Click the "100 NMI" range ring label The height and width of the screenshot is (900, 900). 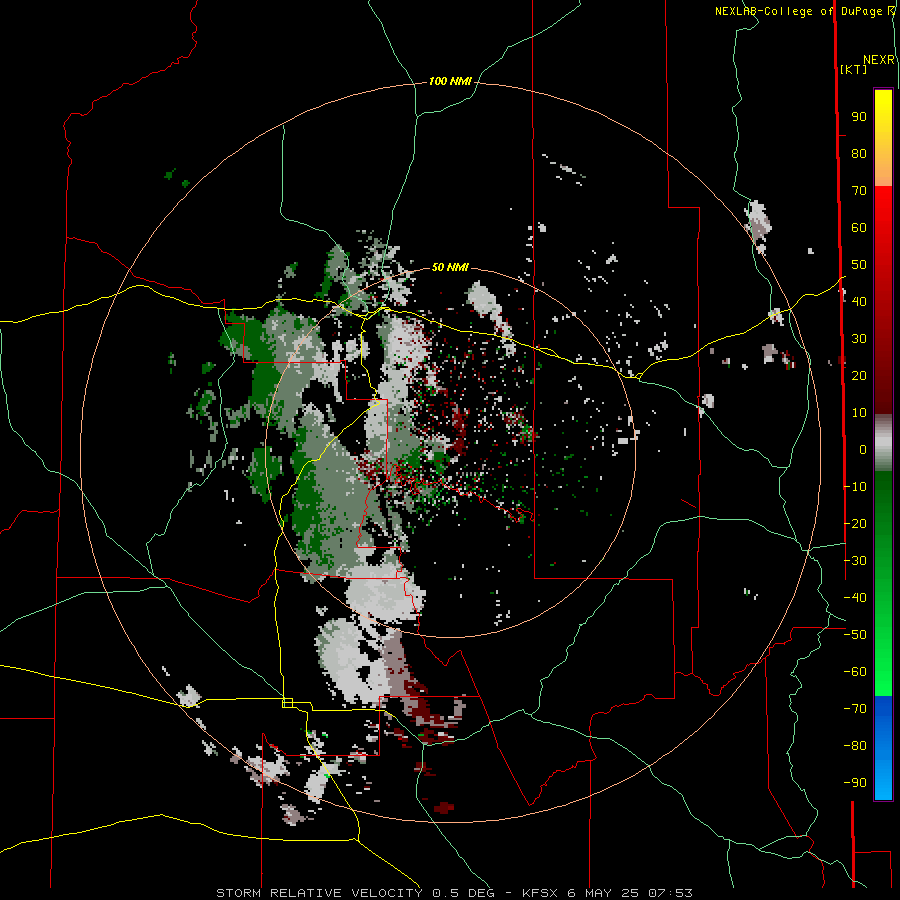(x=450, y=82)
